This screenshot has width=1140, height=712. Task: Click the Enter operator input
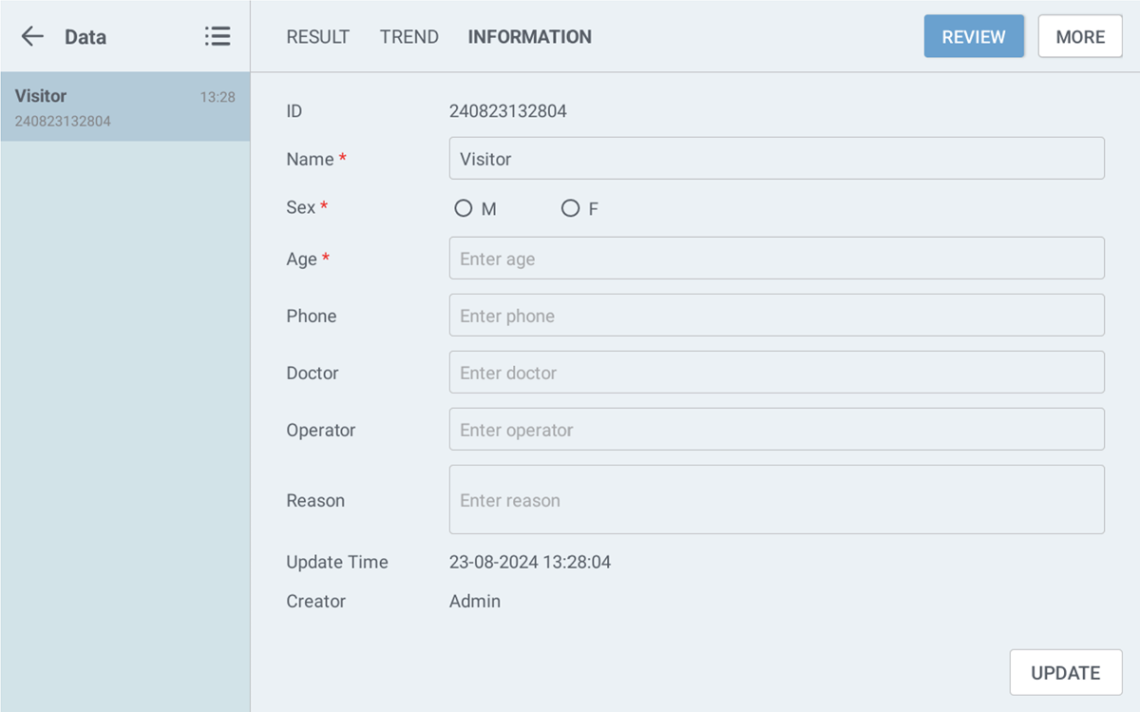point(776,430)
